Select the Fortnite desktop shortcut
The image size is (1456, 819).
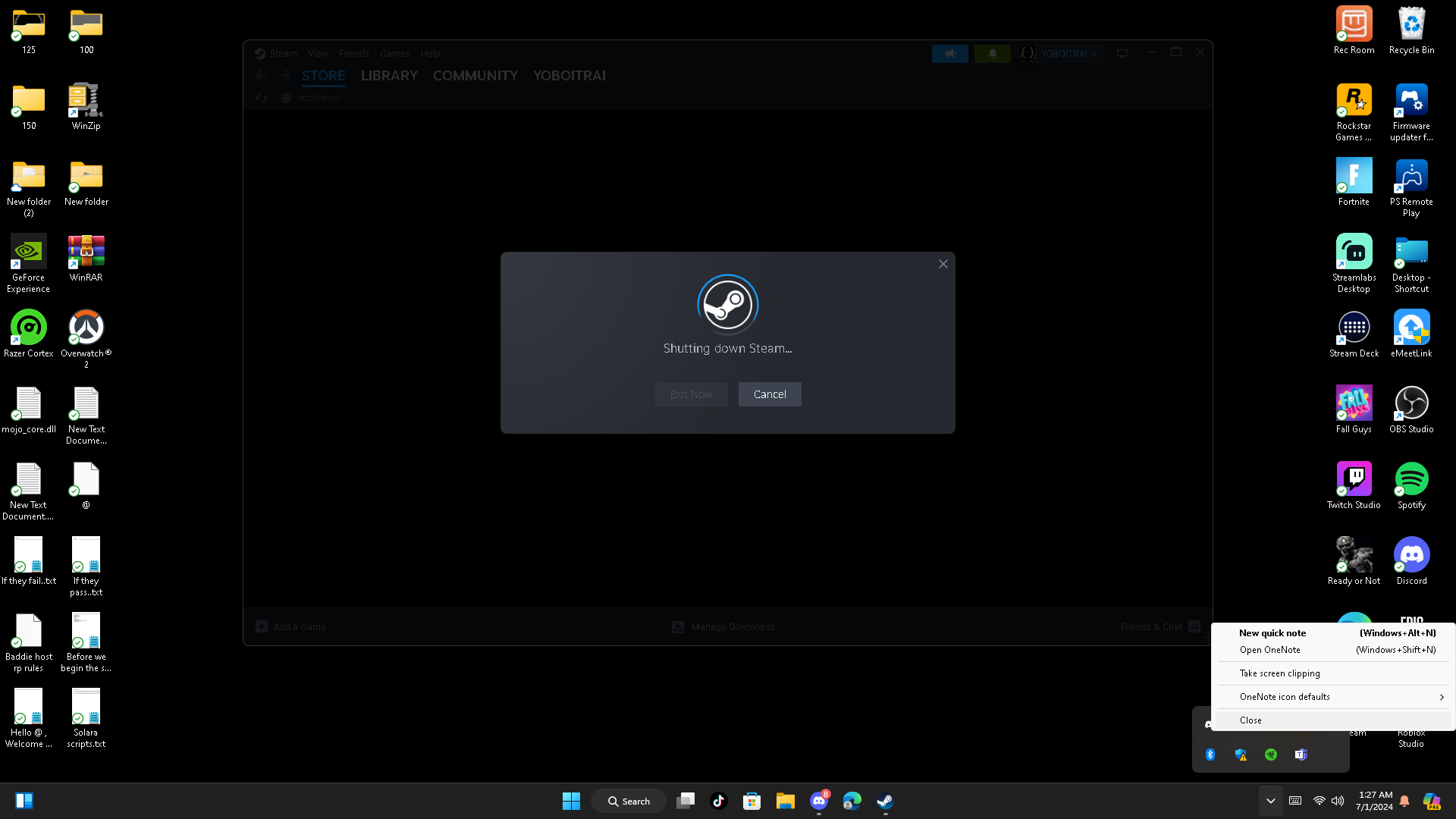1354,182
